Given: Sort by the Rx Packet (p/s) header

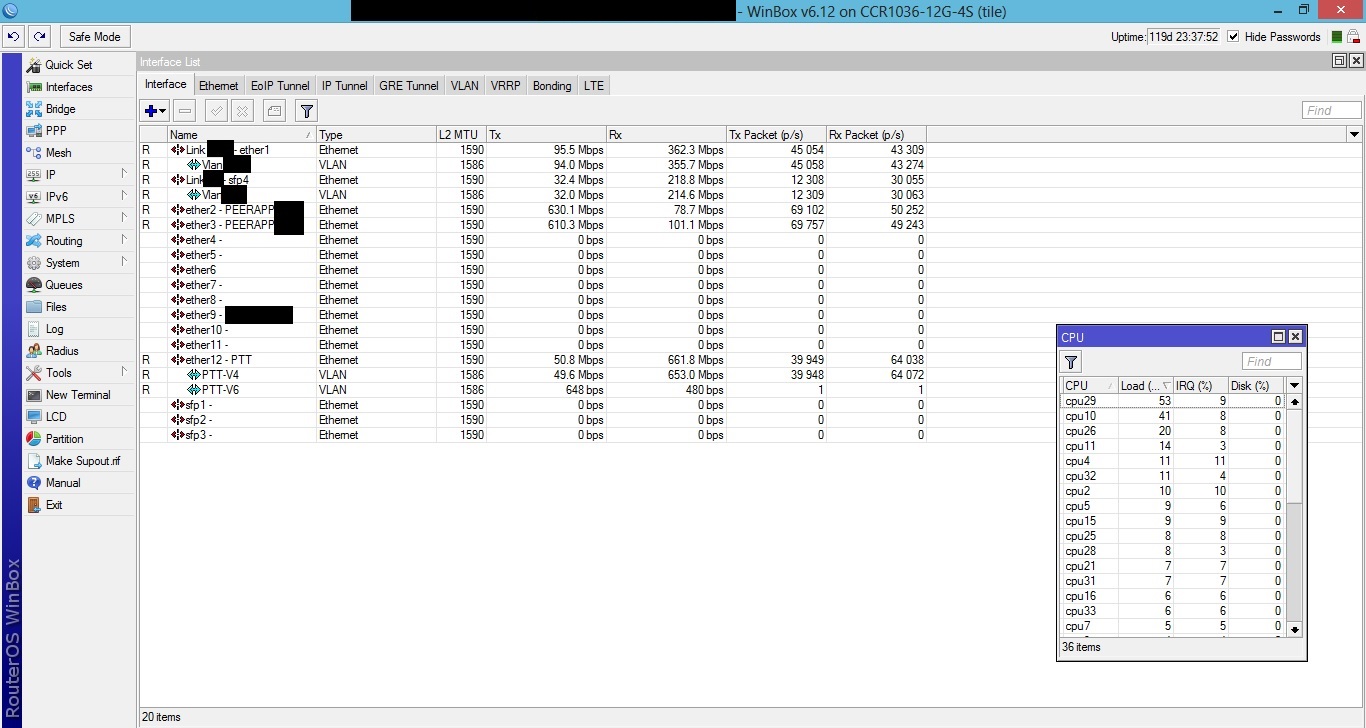Looking at the screenshot, I should (x=877, y=135).
